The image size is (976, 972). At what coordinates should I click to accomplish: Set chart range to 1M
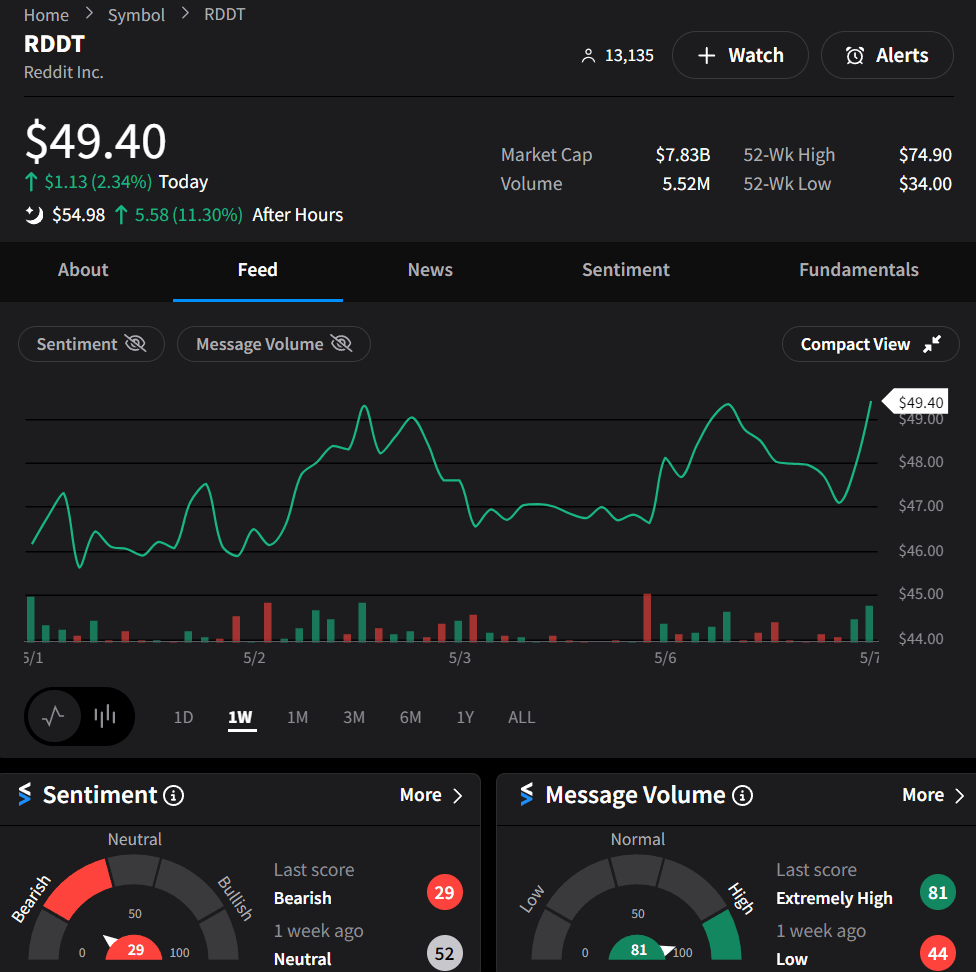pos(298,717)
